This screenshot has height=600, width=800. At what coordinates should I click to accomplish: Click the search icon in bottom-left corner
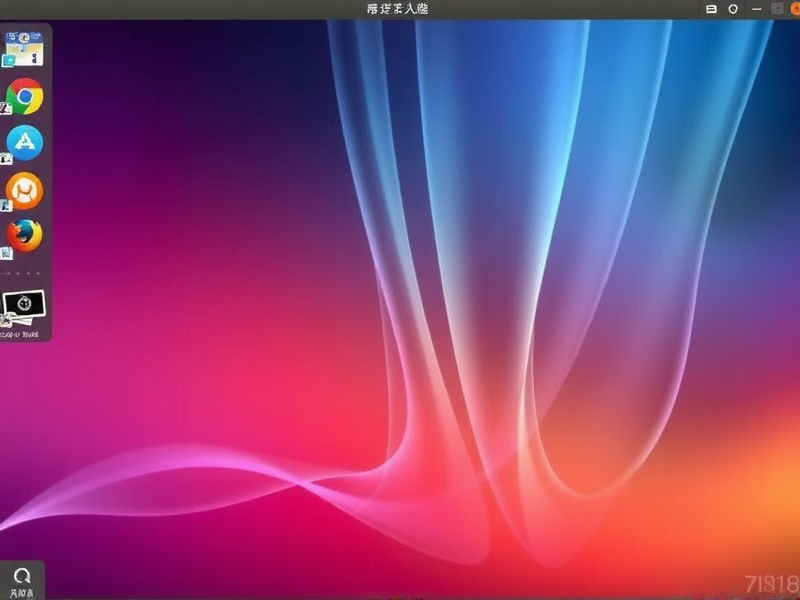pyautogui.click(x=22, y=576)
